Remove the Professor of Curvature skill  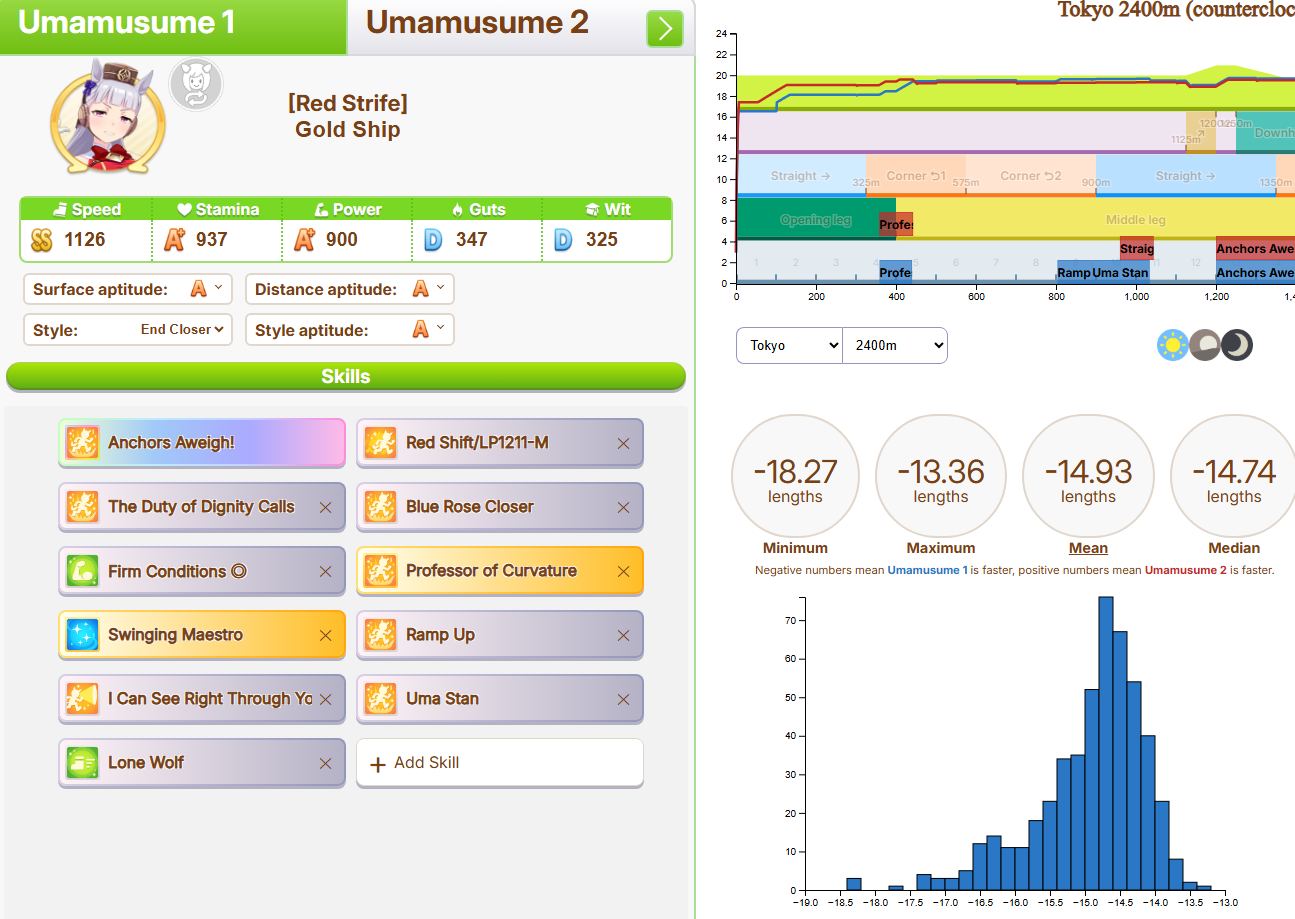click(x=624, y=572)
